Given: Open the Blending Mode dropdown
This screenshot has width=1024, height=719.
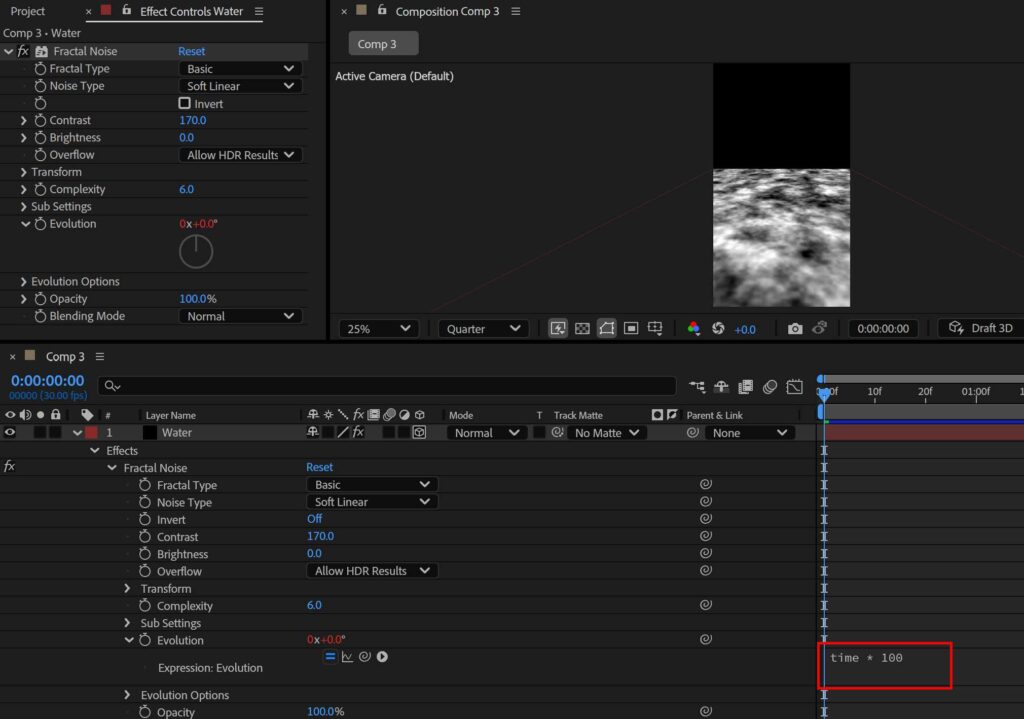Looking at the screenshot, I should click(240, 316).
